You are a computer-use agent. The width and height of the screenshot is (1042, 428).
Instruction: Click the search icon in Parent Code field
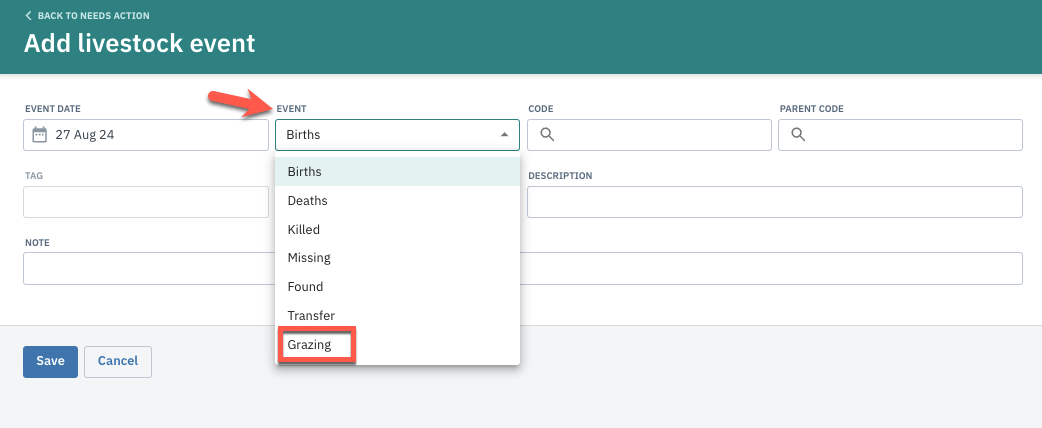coord(798,135)
